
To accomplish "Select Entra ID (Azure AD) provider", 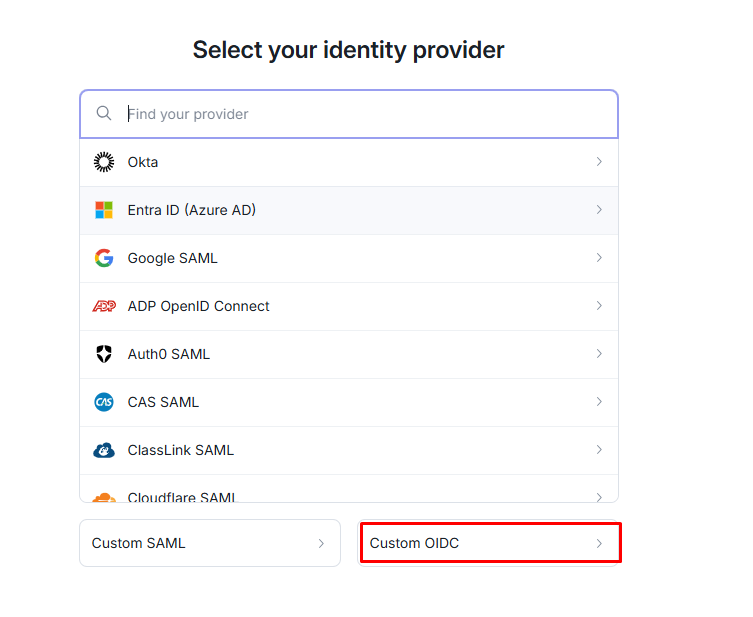I will [x=192, y=210].
